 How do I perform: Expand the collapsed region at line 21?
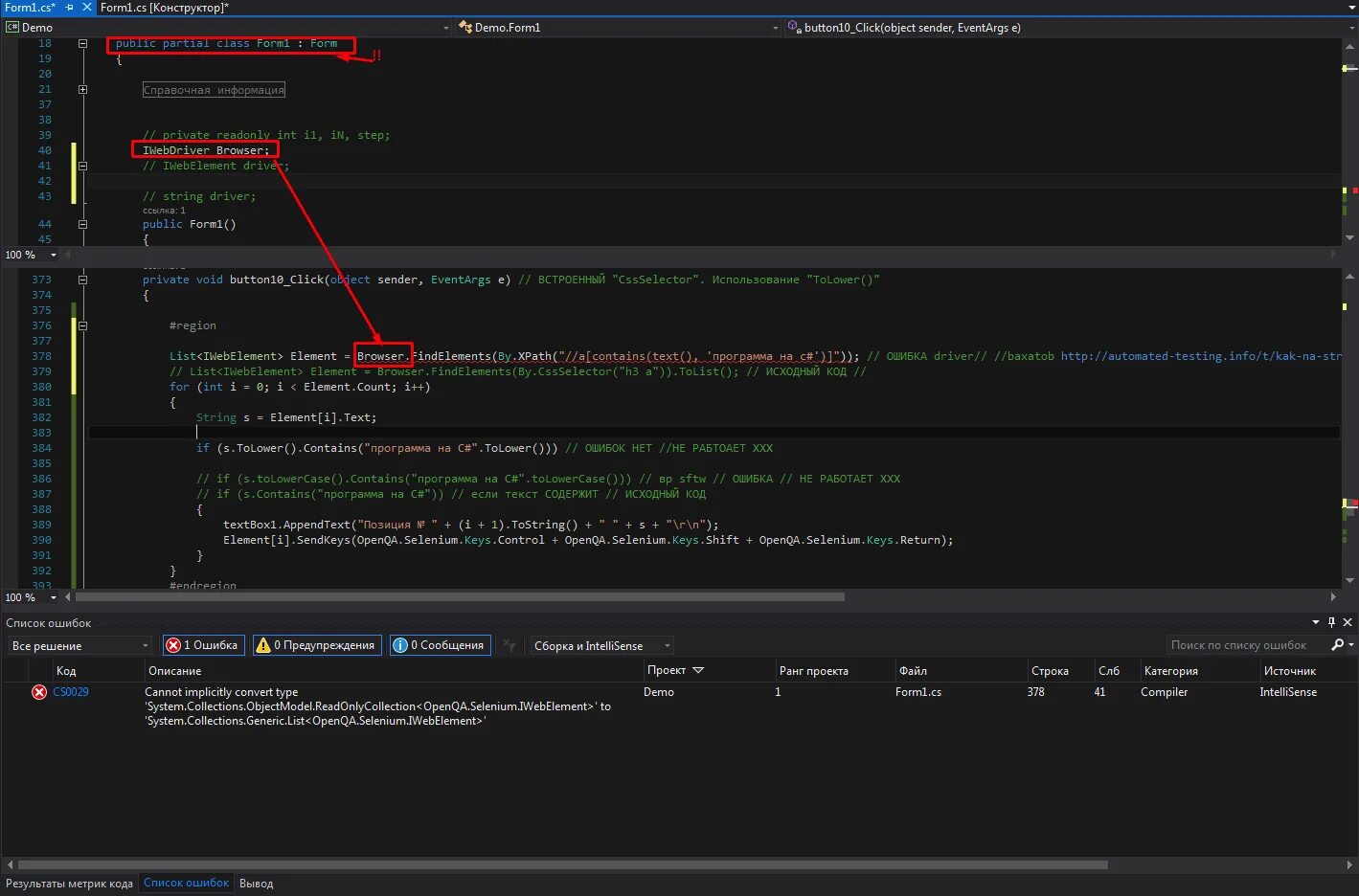coord(82,89)
